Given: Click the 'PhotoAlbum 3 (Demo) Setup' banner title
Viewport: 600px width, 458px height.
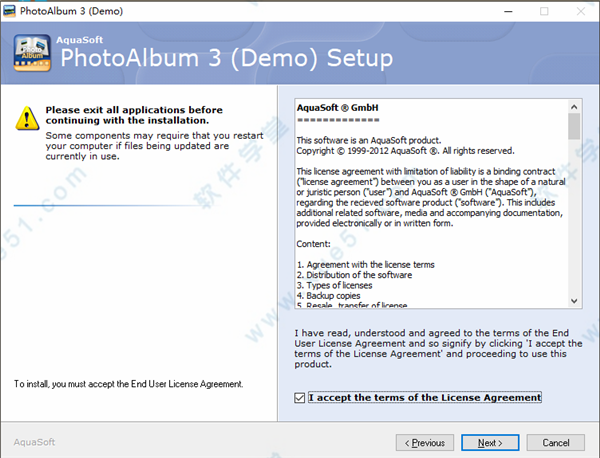Looking at the screenshot, I should pyautogui.click(x=227, y=58).
